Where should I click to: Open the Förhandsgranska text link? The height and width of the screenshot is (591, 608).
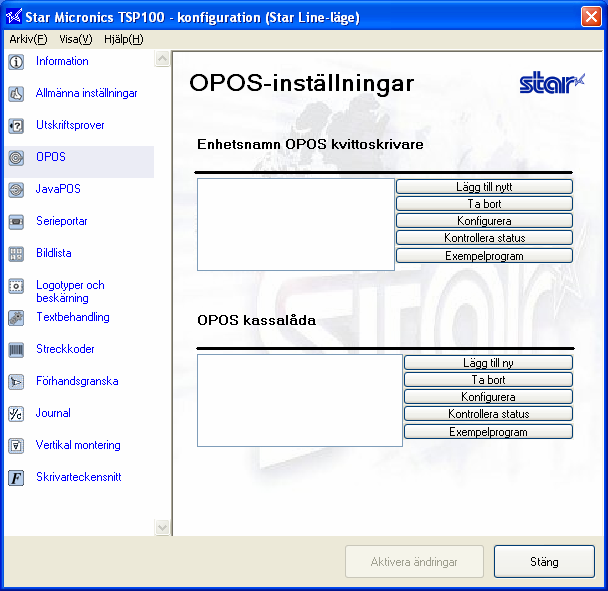coord(77,381)
